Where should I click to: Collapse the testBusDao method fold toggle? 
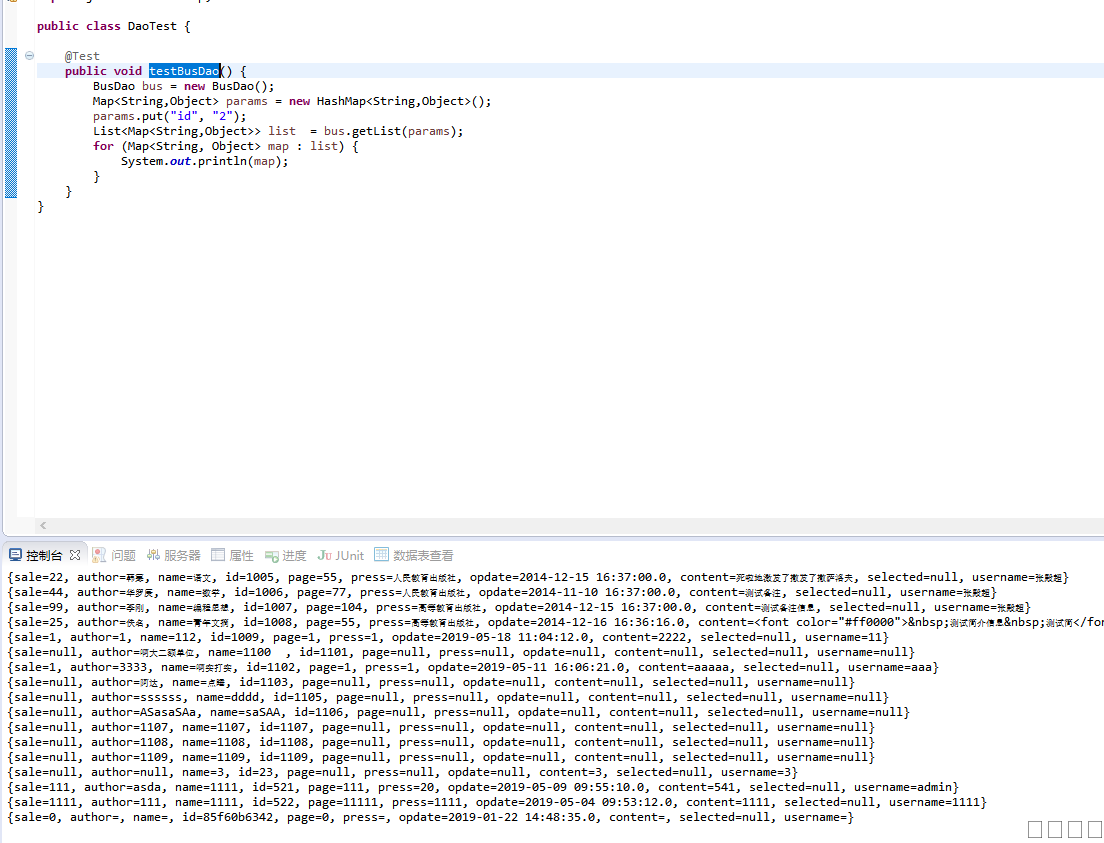click(29, 56)
